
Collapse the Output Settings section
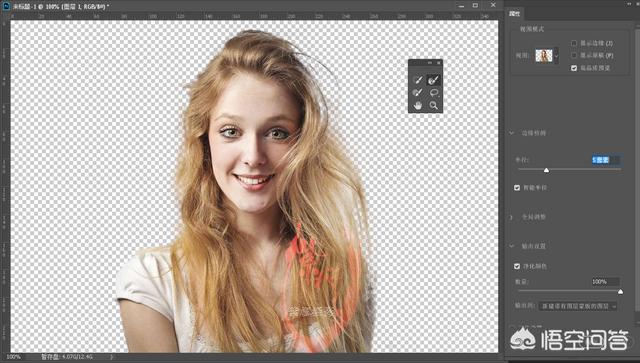tap(511, 246)
